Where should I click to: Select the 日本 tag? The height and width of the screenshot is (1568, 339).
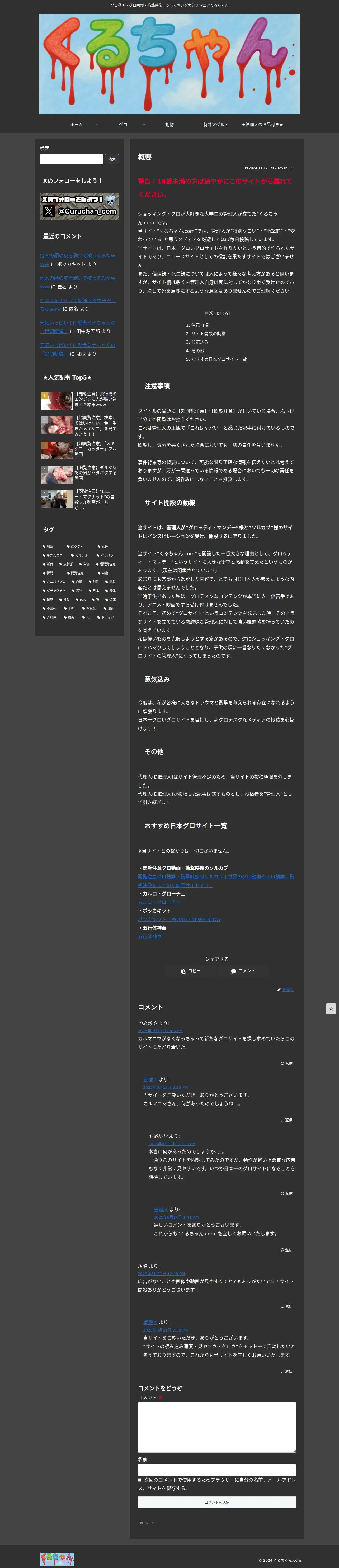[x=94, y=590]
